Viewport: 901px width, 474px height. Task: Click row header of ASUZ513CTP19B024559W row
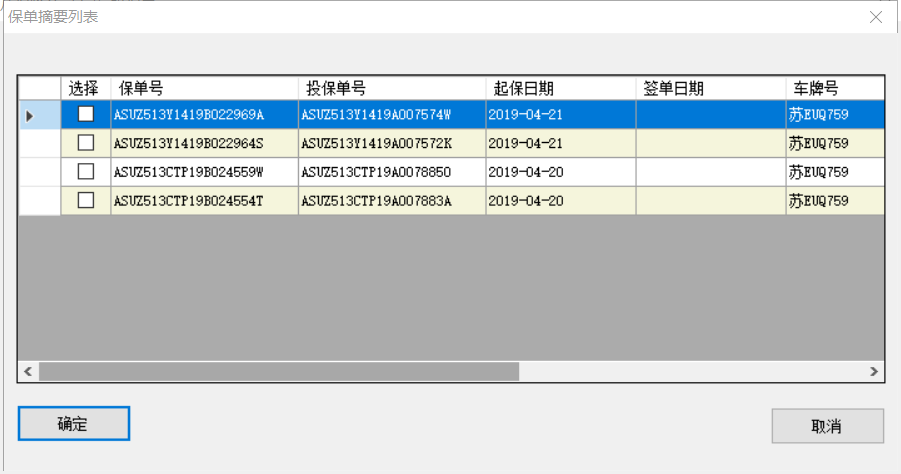coord(40,172)
